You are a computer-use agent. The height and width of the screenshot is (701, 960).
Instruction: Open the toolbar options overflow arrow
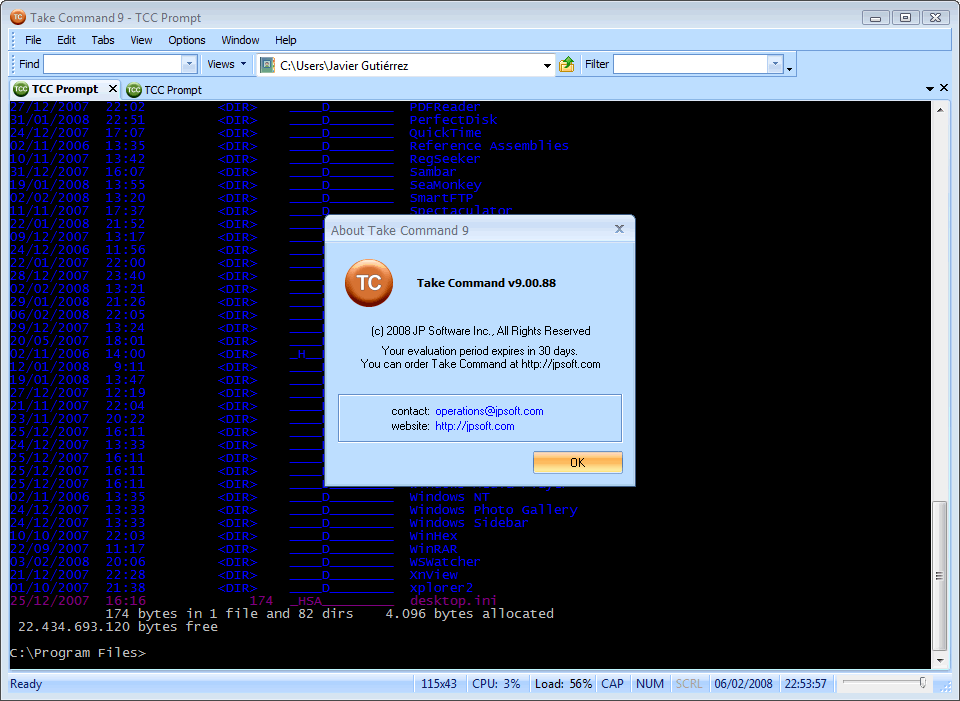pyautogui.click(x=789, y=69)
